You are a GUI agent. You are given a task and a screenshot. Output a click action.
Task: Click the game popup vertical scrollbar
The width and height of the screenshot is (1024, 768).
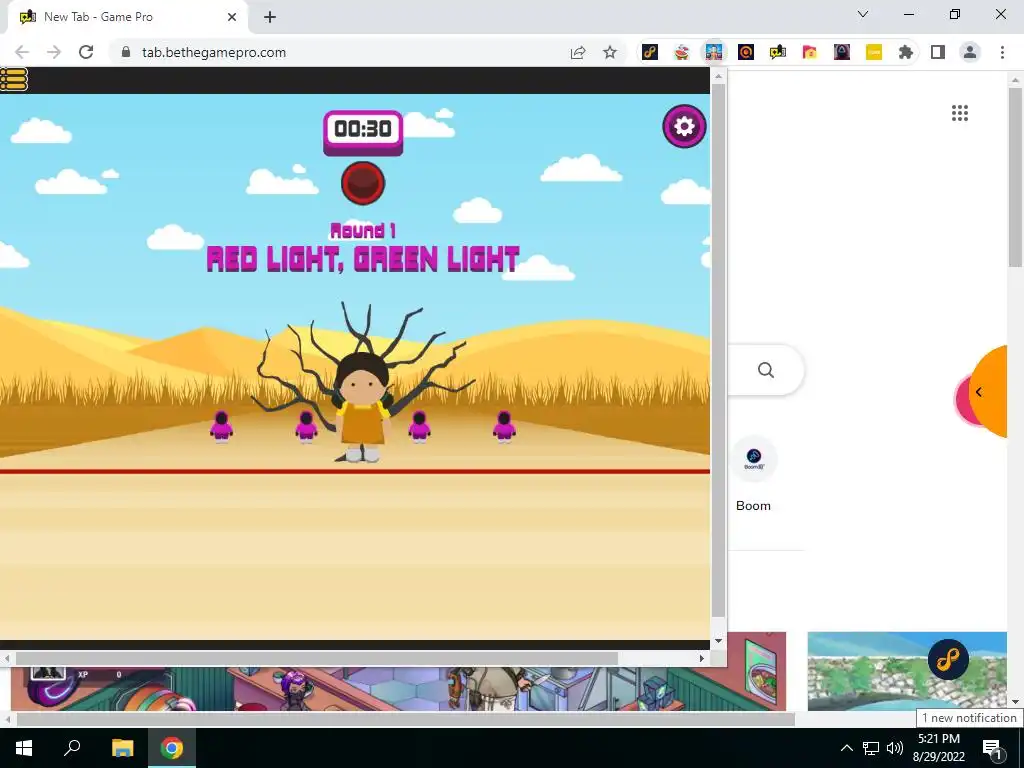pos(718,350)
